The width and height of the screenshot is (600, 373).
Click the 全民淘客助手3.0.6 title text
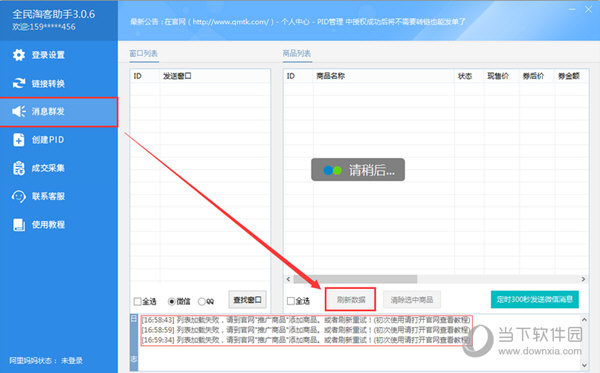(x=54, y=14)
